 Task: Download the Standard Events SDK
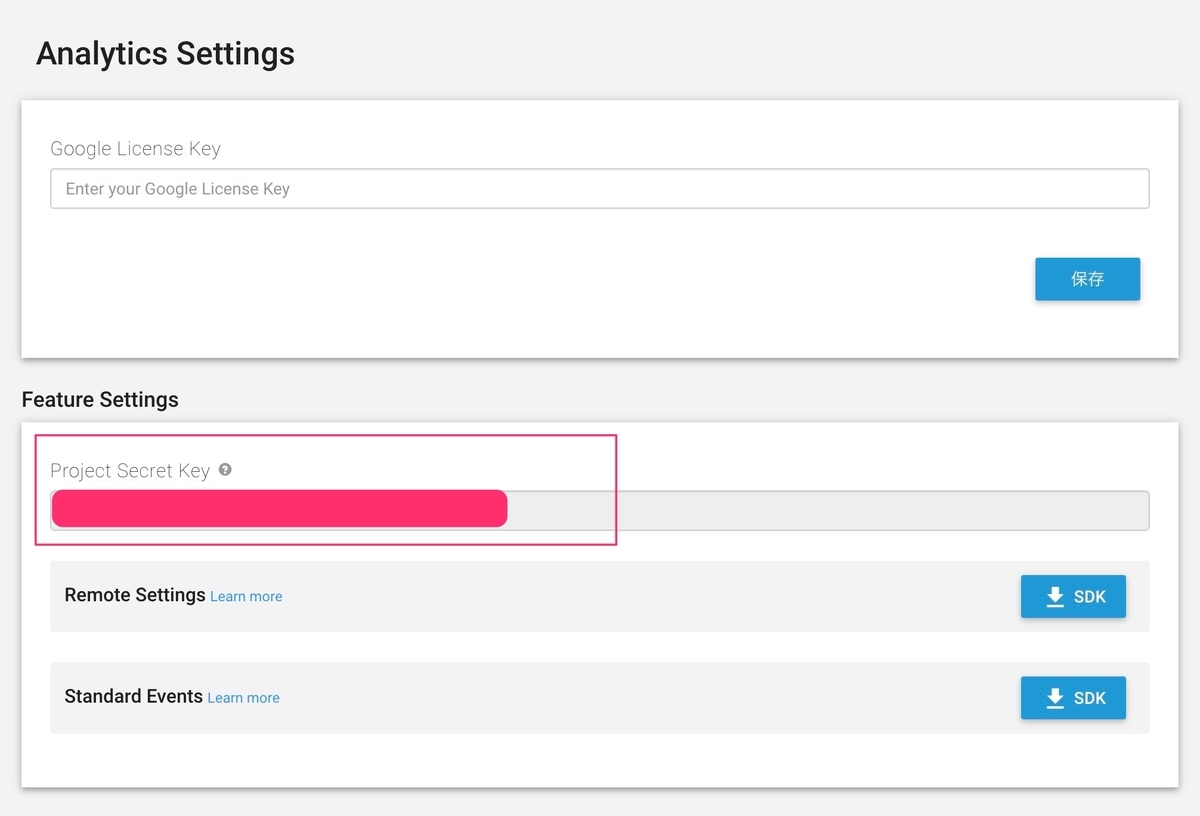1073,698
